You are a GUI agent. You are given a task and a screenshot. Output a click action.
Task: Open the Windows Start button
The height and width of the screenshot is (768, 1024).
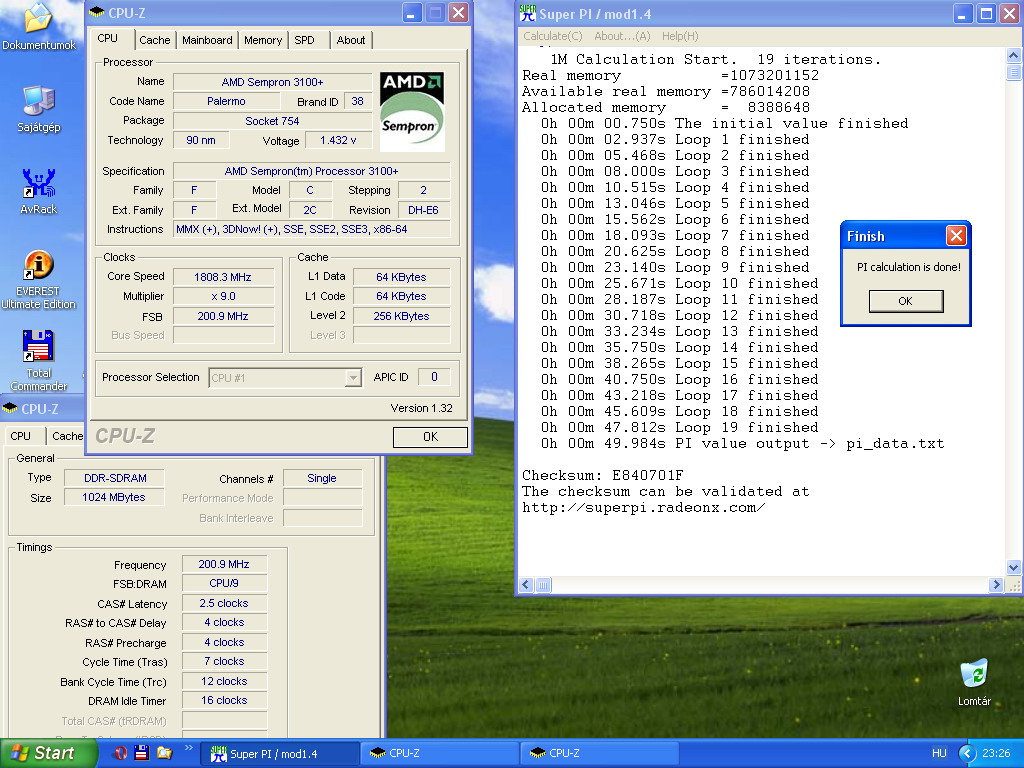47,753
